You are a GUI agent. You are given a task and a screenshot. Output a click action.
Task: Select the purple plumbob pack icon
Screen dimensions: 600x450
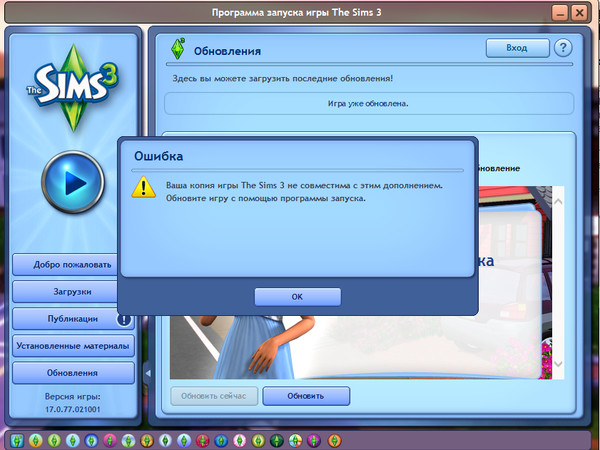tap(314, 440)
